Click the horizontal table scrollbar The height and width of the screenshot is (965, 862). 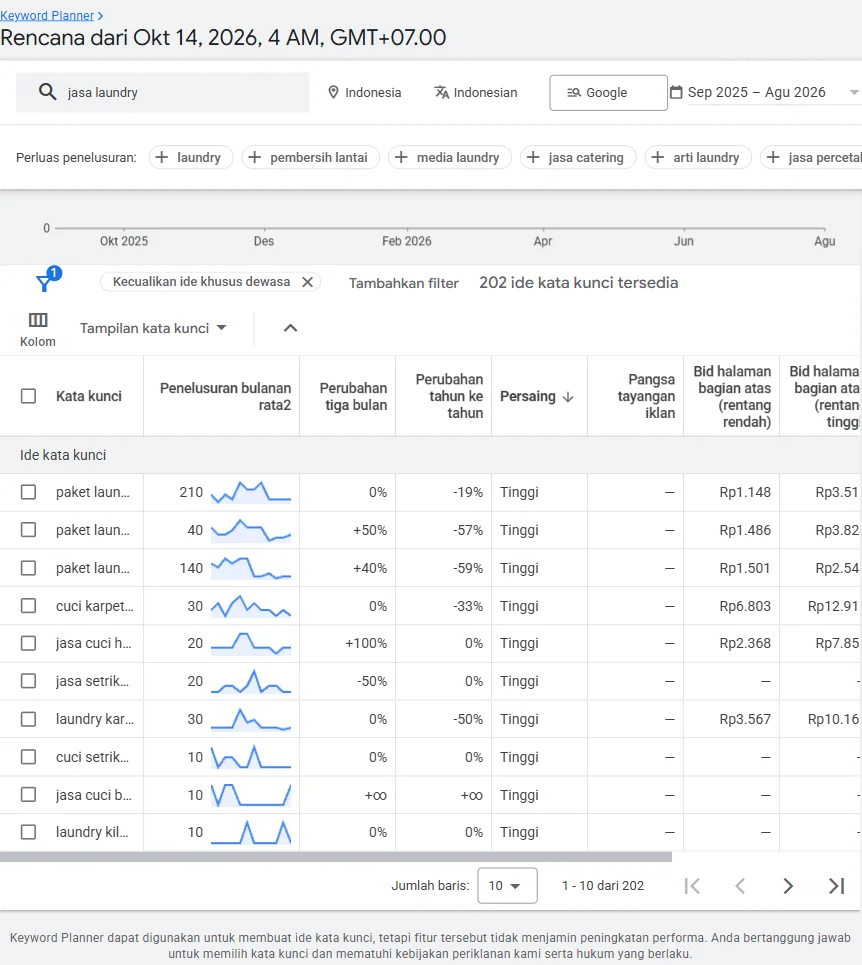point(336,857)
